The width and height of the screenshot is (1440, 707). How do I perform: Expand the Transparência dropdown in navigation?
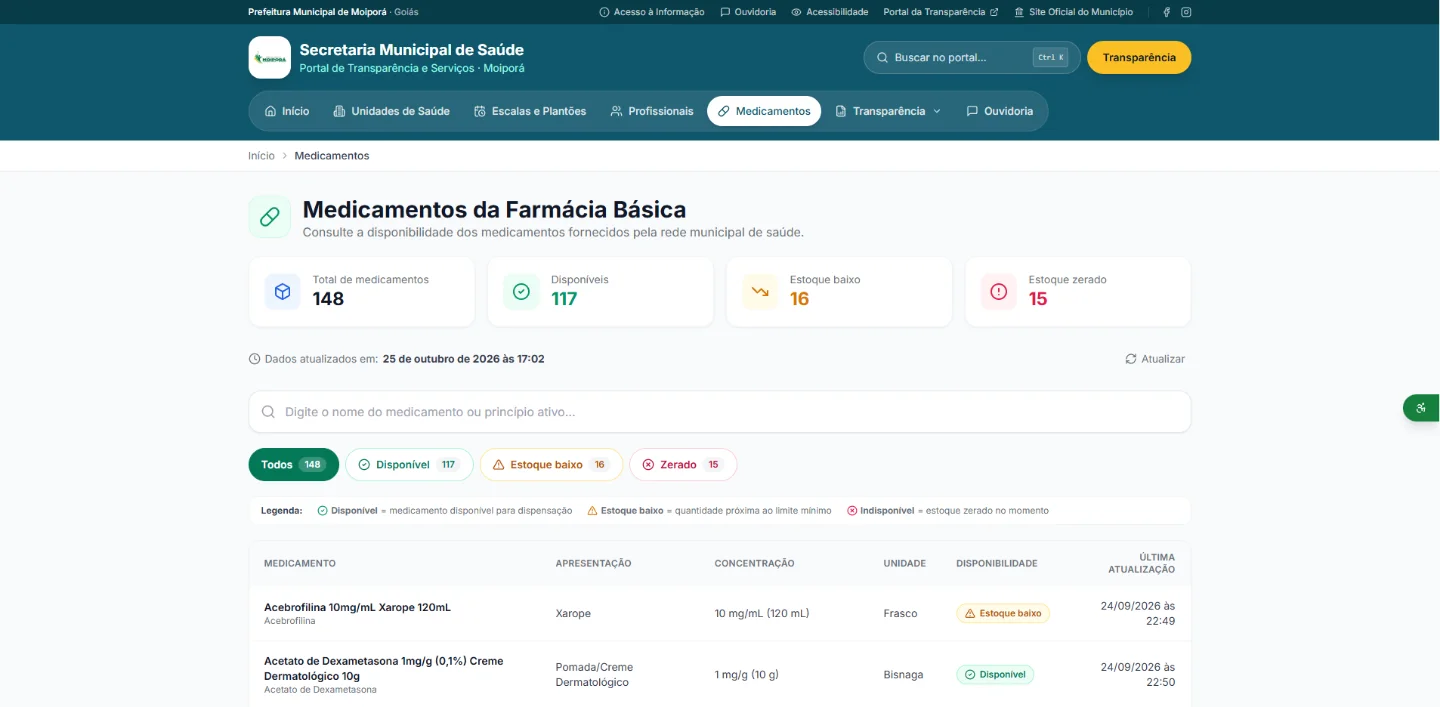(x=888, y=111)
